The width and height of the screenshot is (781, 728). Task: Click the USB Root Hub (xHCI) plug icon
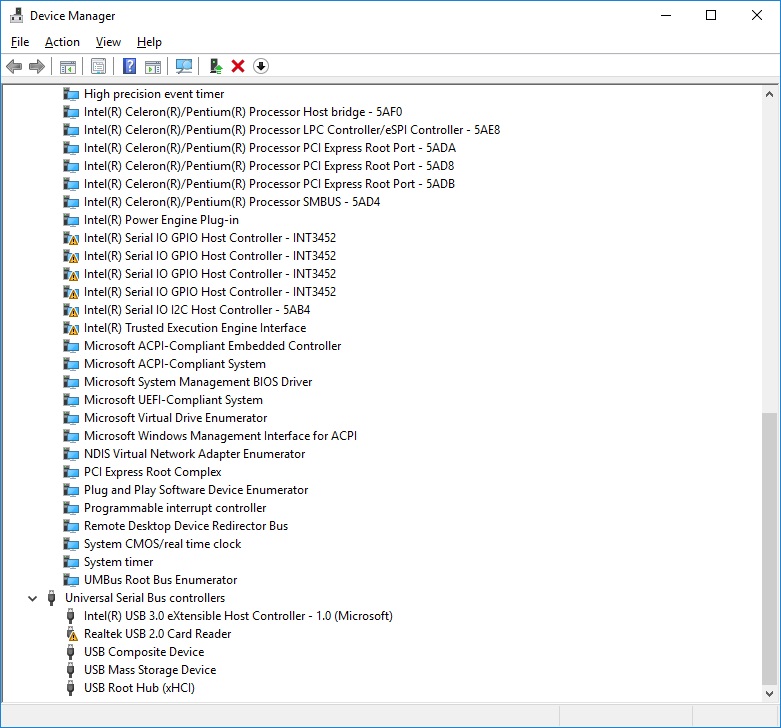pyautogui.click(x=71, y=688)
